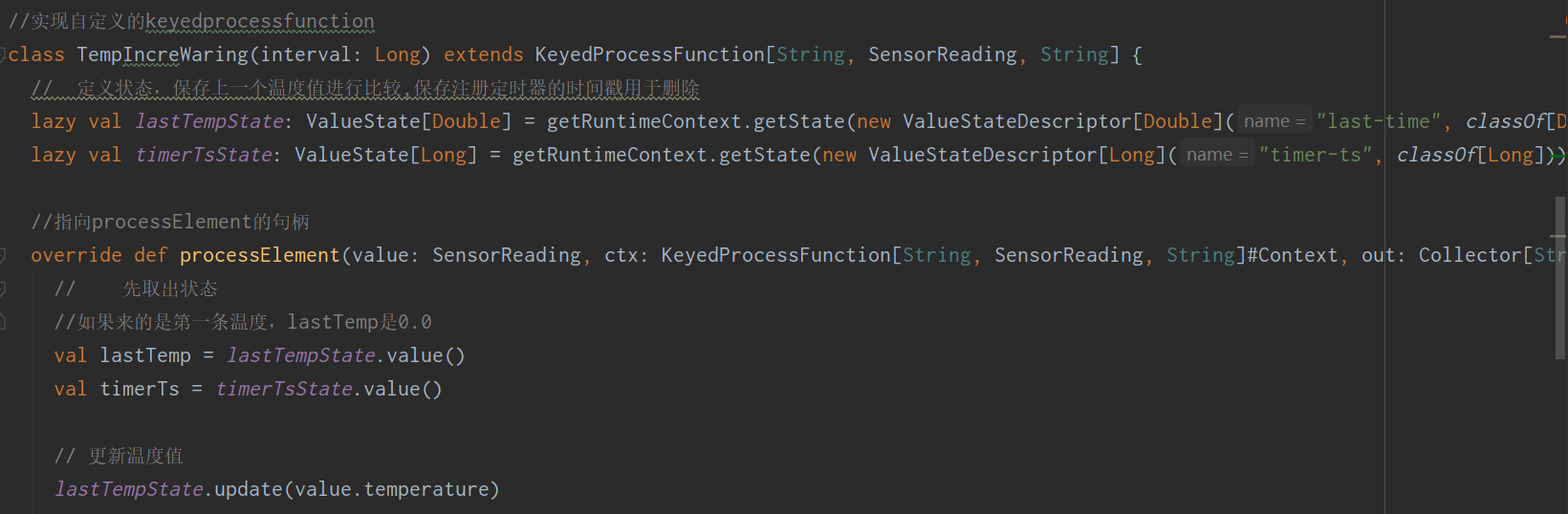Click the underlined TempIncreWaring class name
This screenshot has width=1568, height=514.
[163, 54]
